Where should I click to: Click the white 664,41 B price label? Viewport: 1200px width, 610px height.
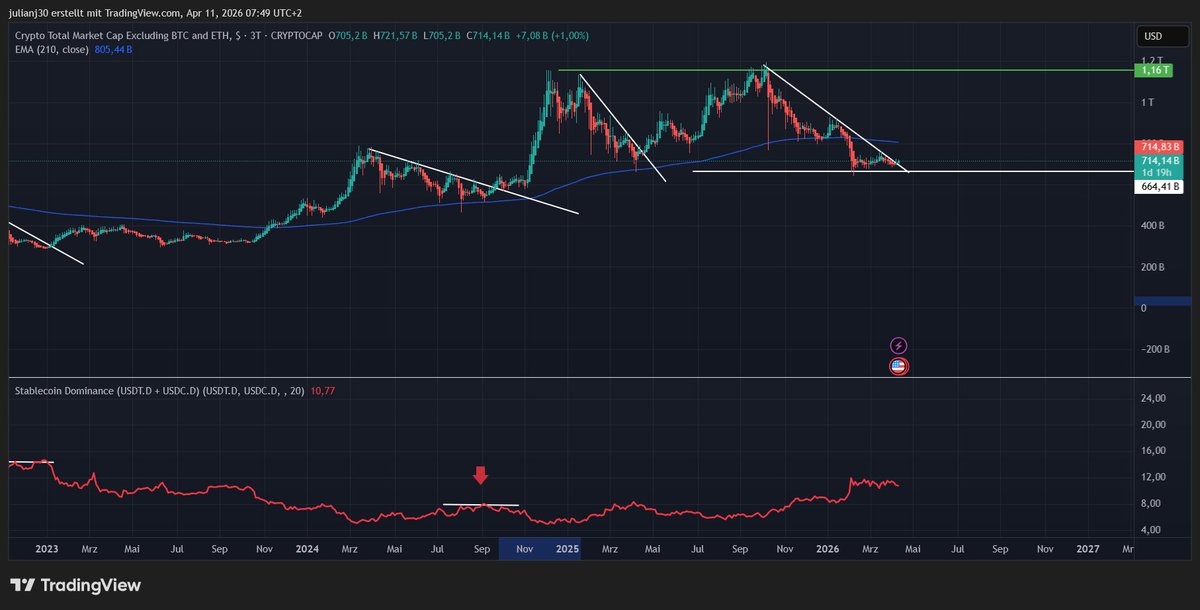click(1159, 186)
